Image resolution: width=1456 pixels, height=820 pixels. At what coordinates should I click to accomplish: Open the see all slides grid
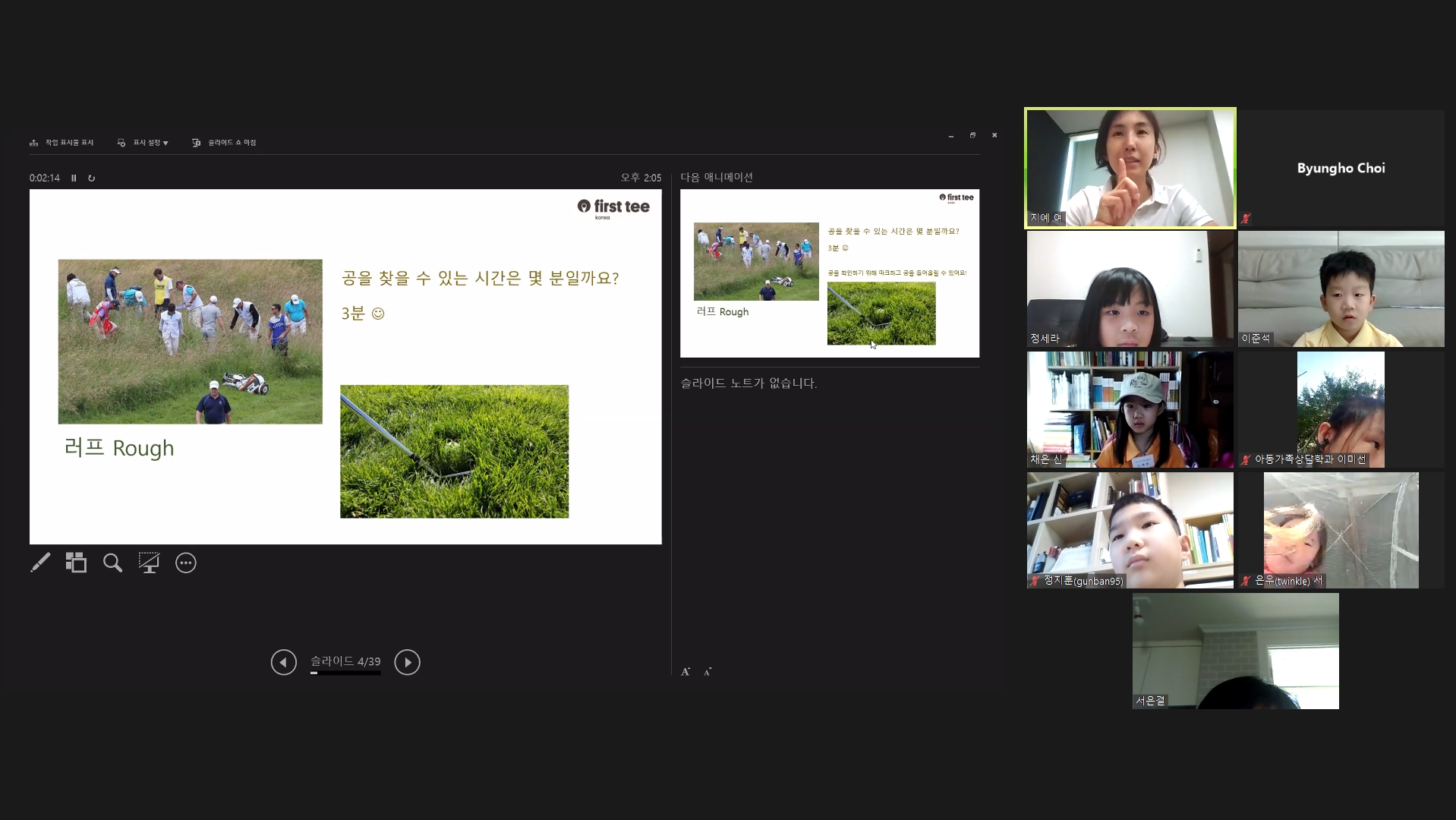76,563
